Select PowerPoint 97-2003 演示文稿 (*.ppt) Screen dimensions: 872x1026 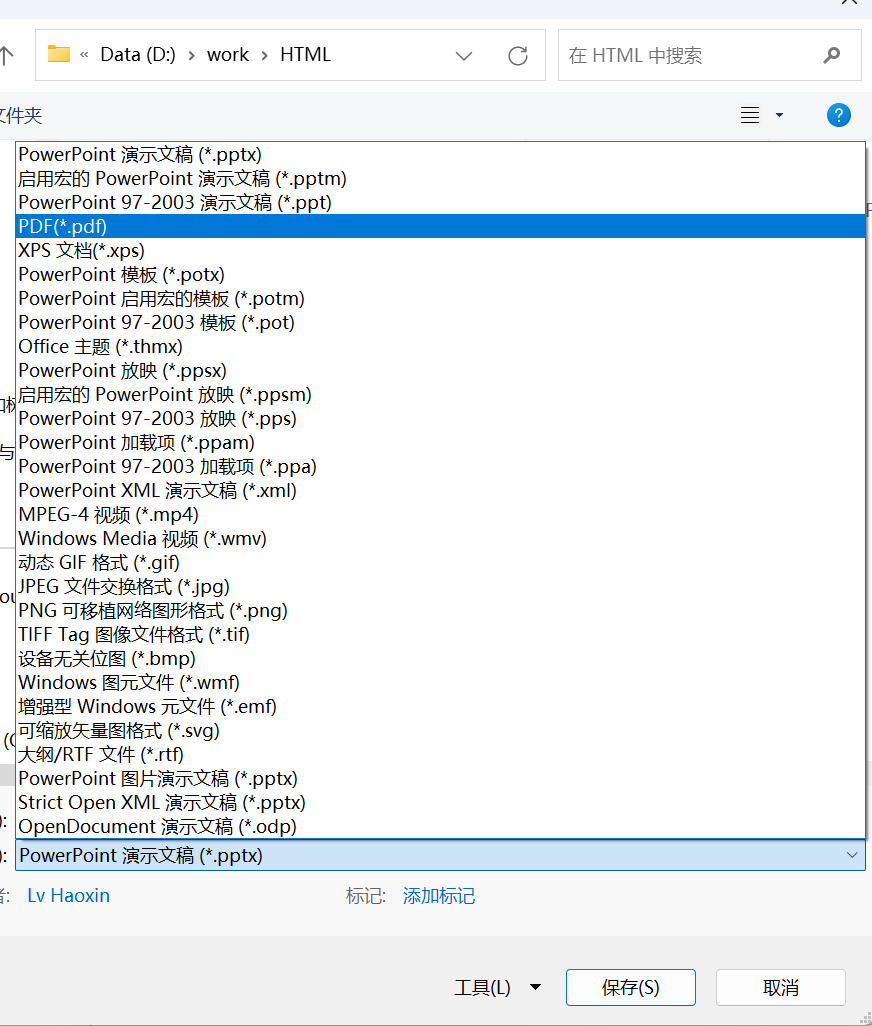coord(440,202)
